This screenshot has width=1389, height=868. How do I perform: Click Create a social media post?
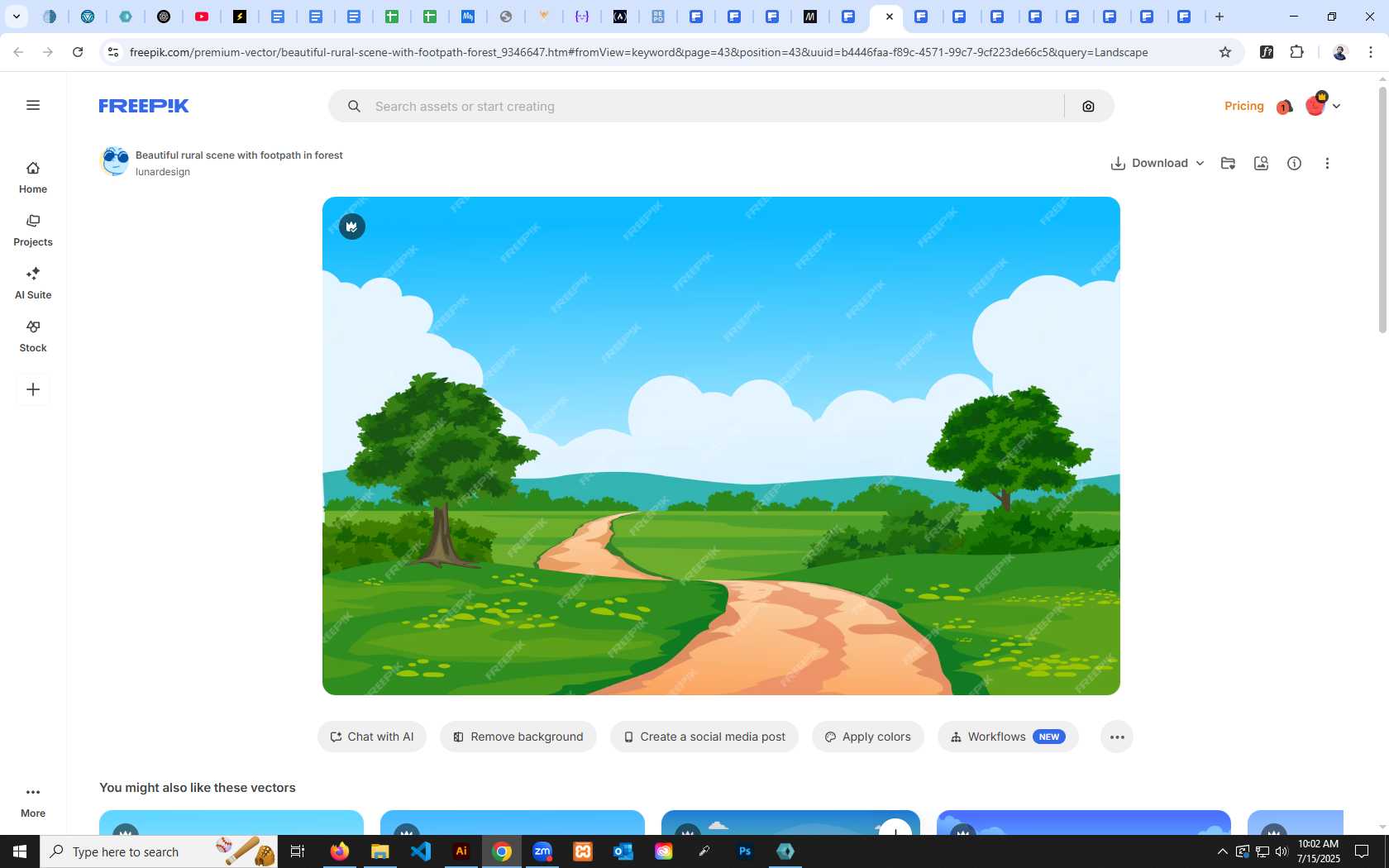pos(704,737)
